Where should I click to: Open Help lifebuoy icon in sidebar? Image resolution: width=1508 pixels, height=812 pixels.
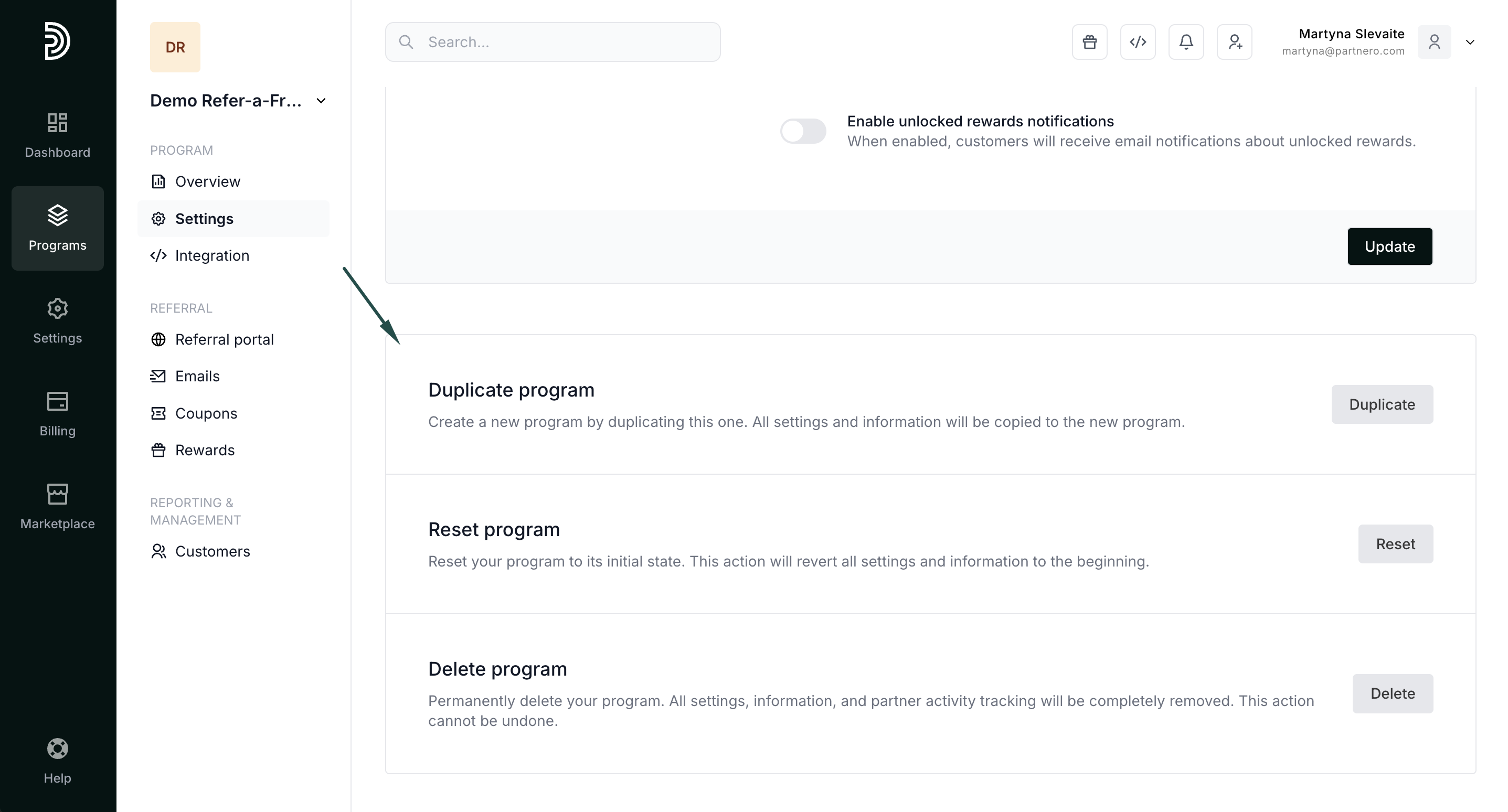57,761
